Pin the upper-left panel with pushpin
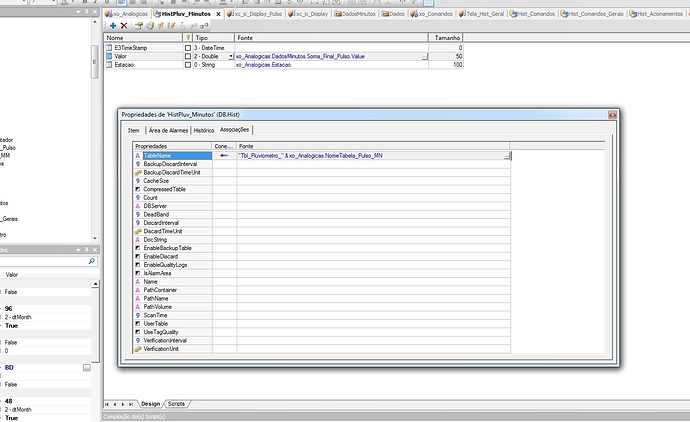Image resolution: width=690 pixels, height=422 pixels. pyautogui.click(x=86, y=11)
